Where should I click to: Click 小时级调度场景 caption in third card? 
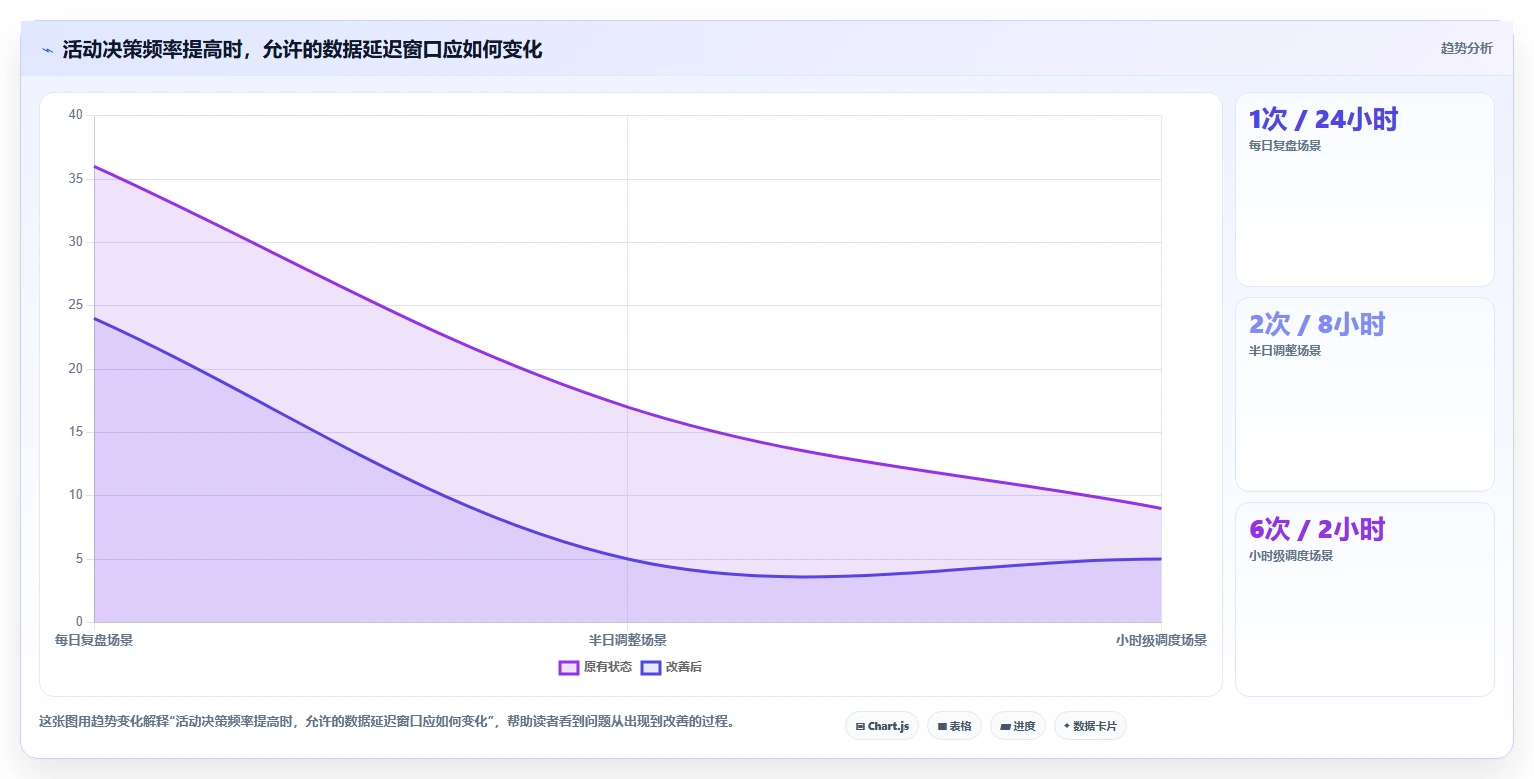pos(1291,555)
